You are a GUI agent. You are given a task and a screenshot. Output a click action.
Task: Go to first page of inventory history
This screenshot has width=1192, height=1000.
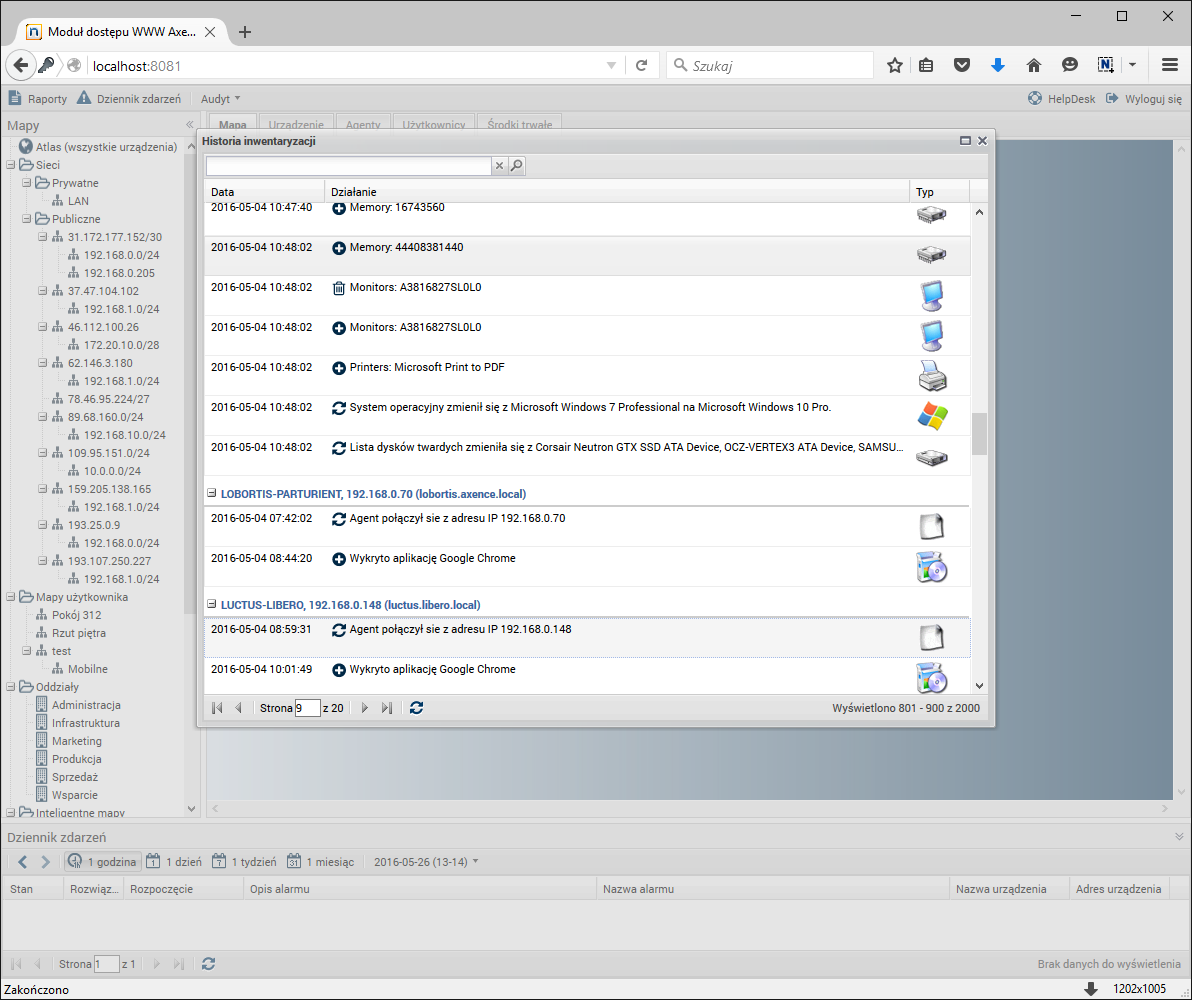click(217, 708)
